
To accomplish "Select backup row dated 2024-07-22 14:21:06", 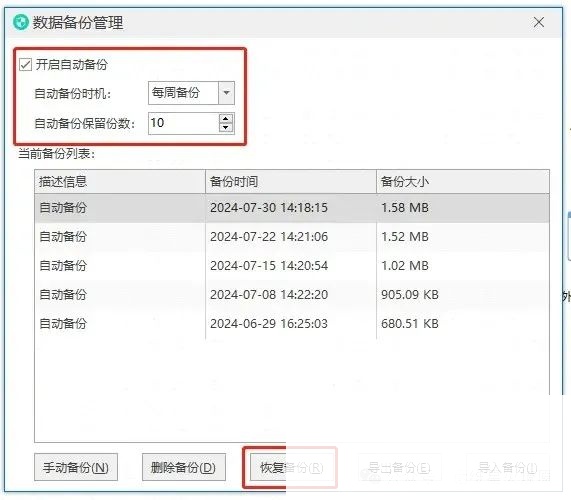I will click(x=292, y=237).
